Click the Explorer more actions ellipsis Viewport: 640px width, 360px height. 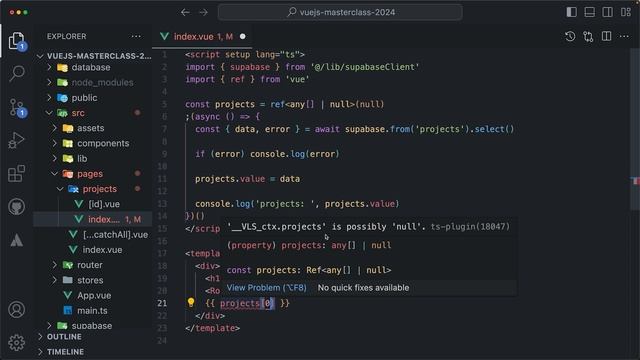click(136, 36)
